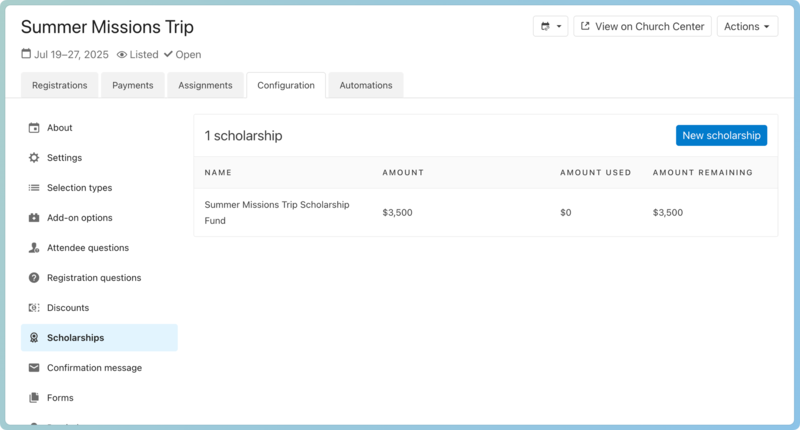Screen dimensions: 800x430
Task: Click the Listed status label
Action: (143, 55)
